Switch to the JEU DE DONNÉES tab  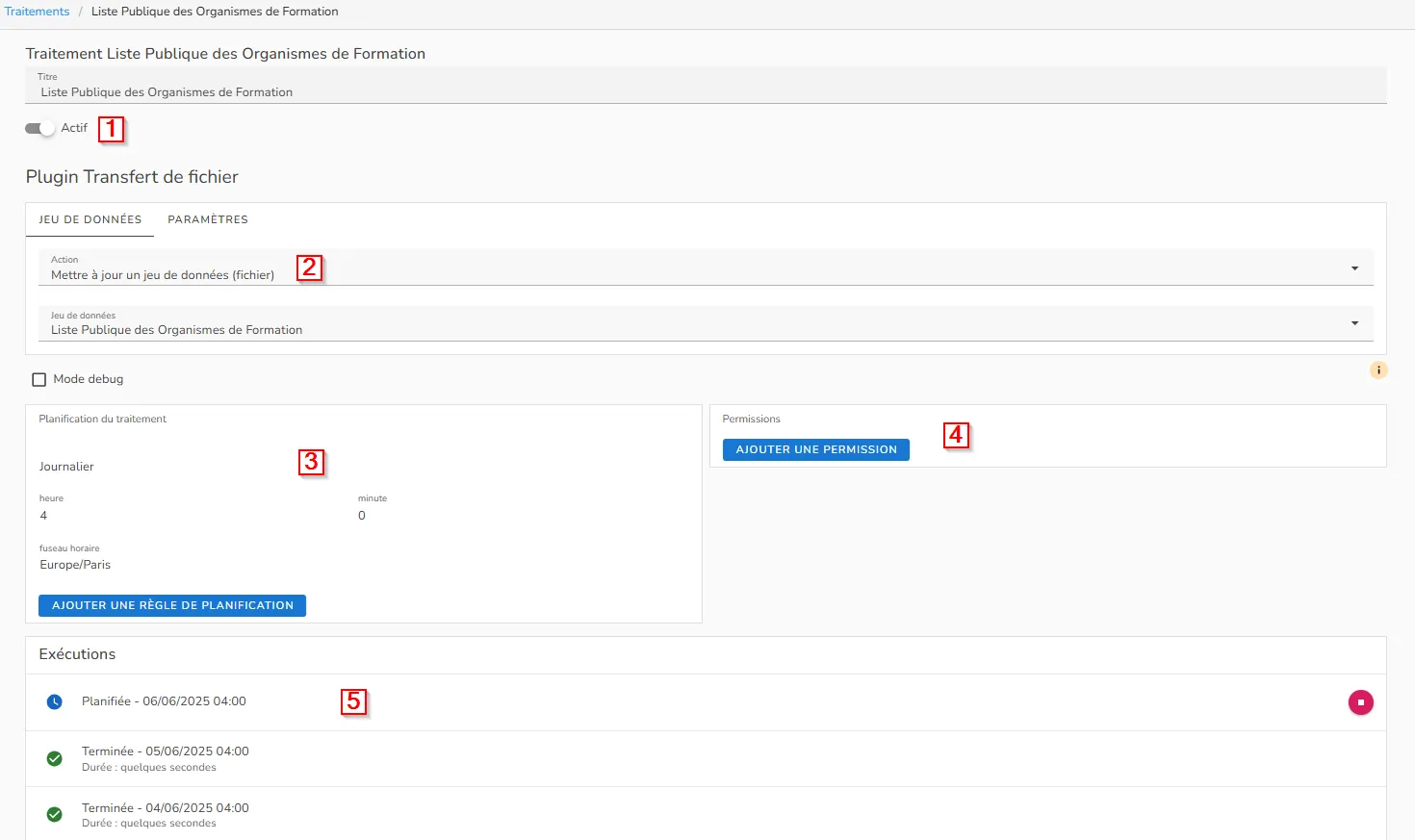click(90, 219)
